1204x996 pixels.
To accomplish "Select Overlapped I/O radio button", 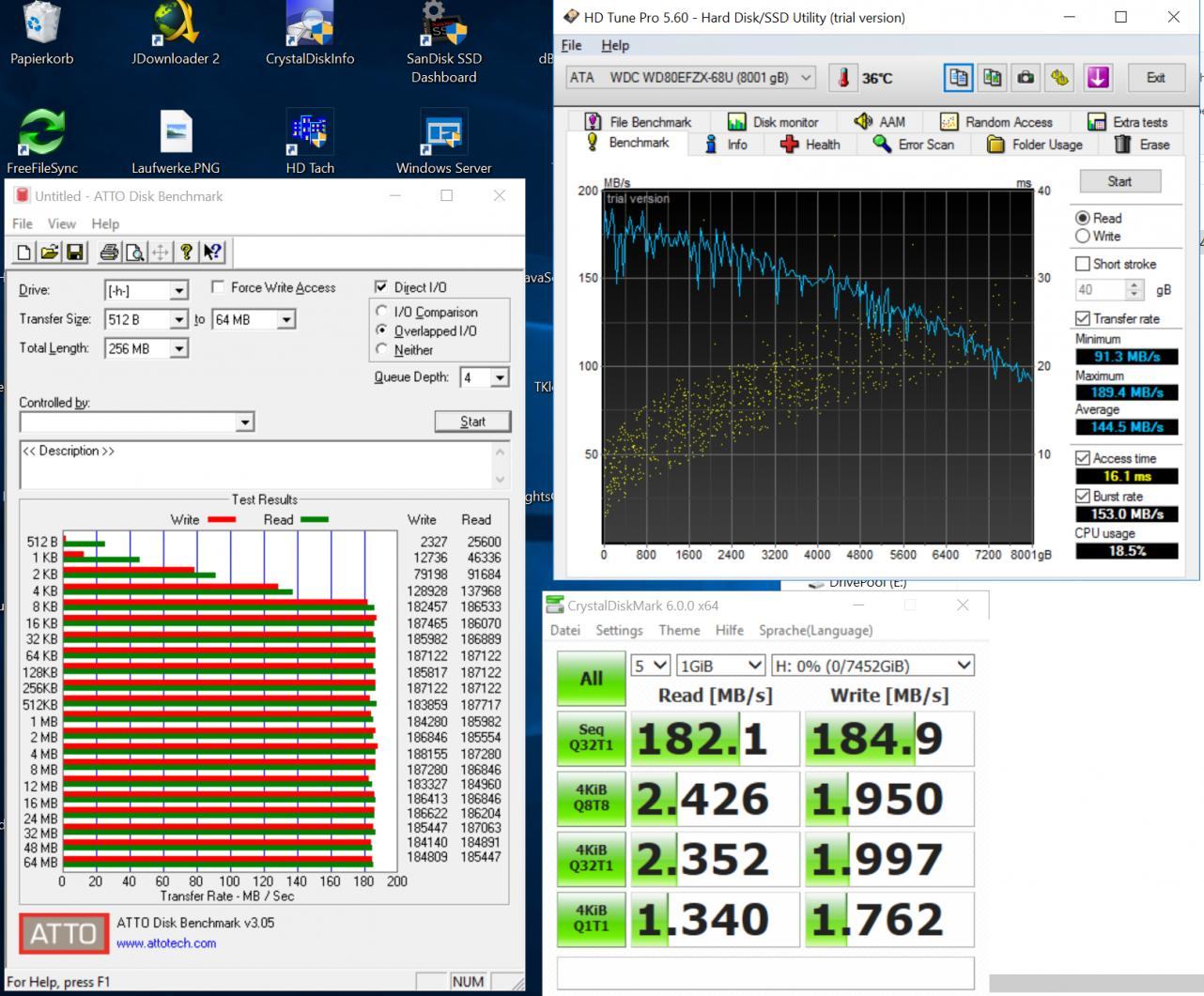I will point(381,330).
